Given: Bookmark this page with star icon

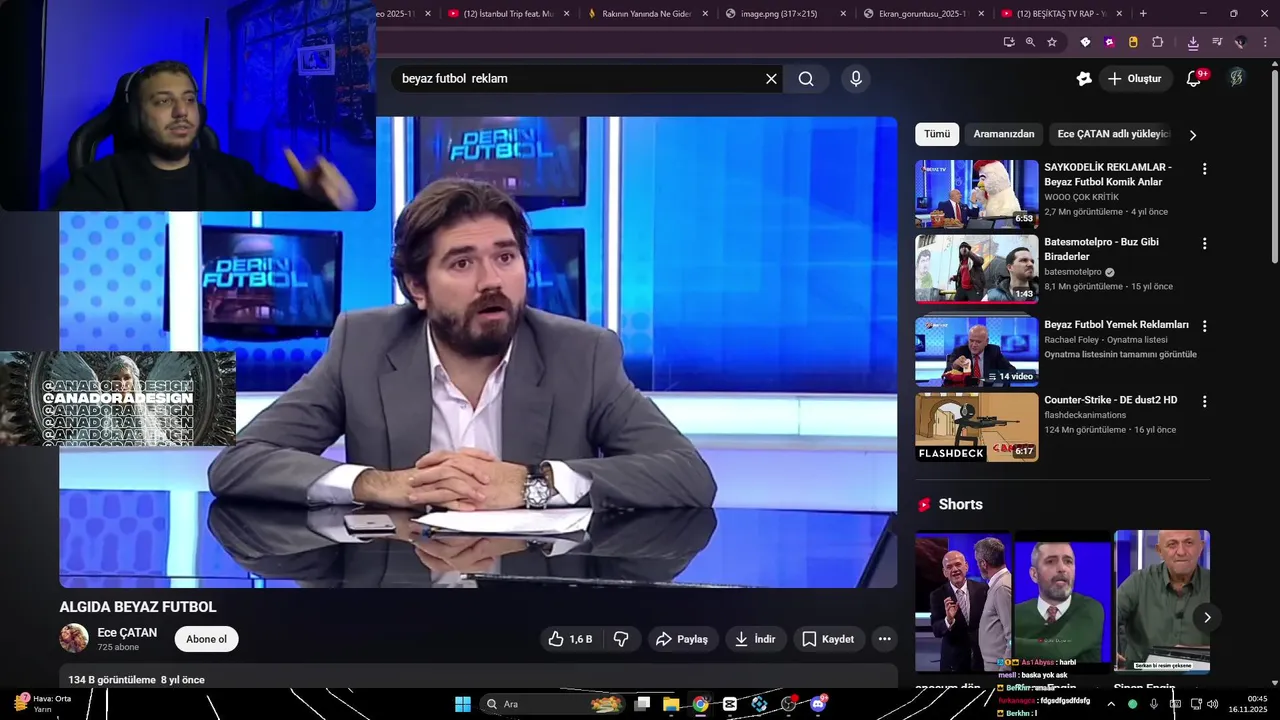Looking at the screenshot, I should click(1052, 42).
